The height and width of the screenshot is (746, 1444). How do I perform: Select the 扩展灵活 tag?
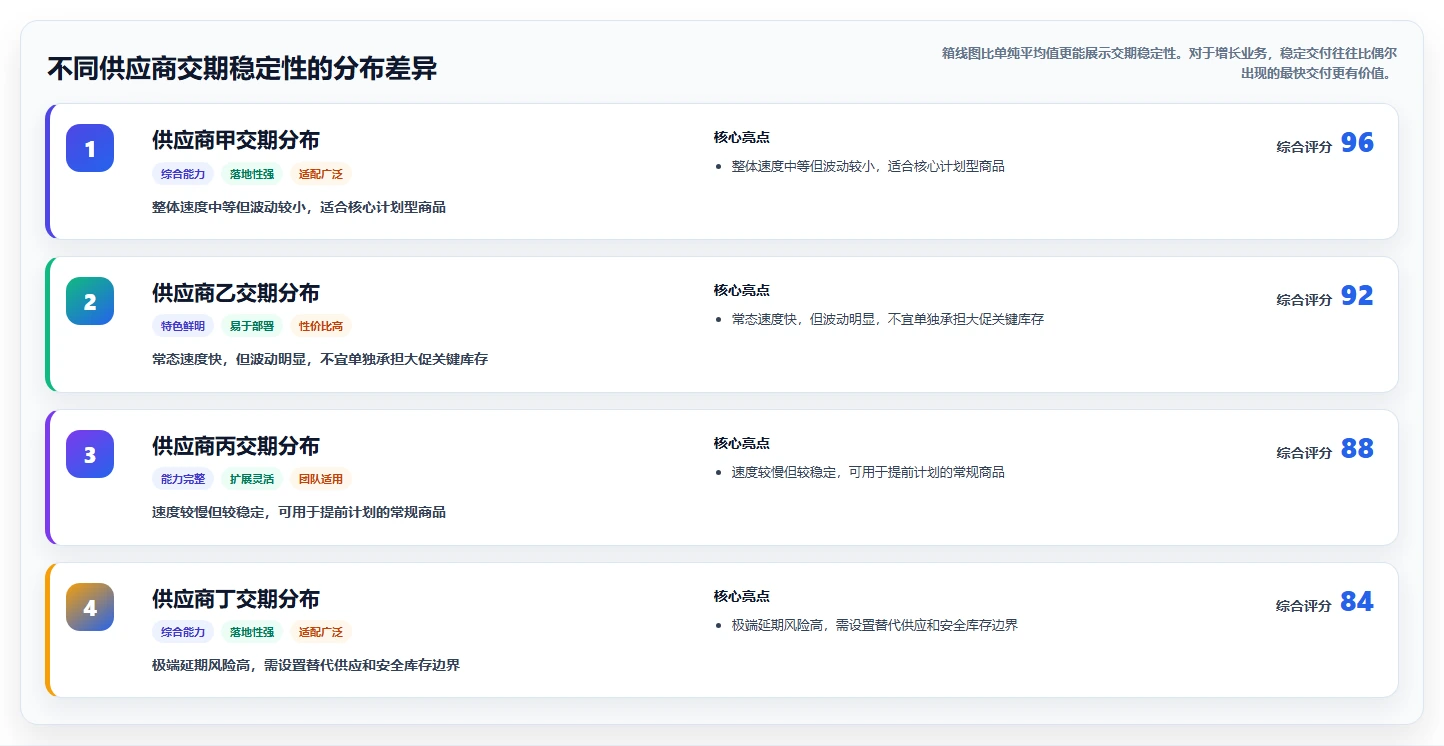(252, 479)
